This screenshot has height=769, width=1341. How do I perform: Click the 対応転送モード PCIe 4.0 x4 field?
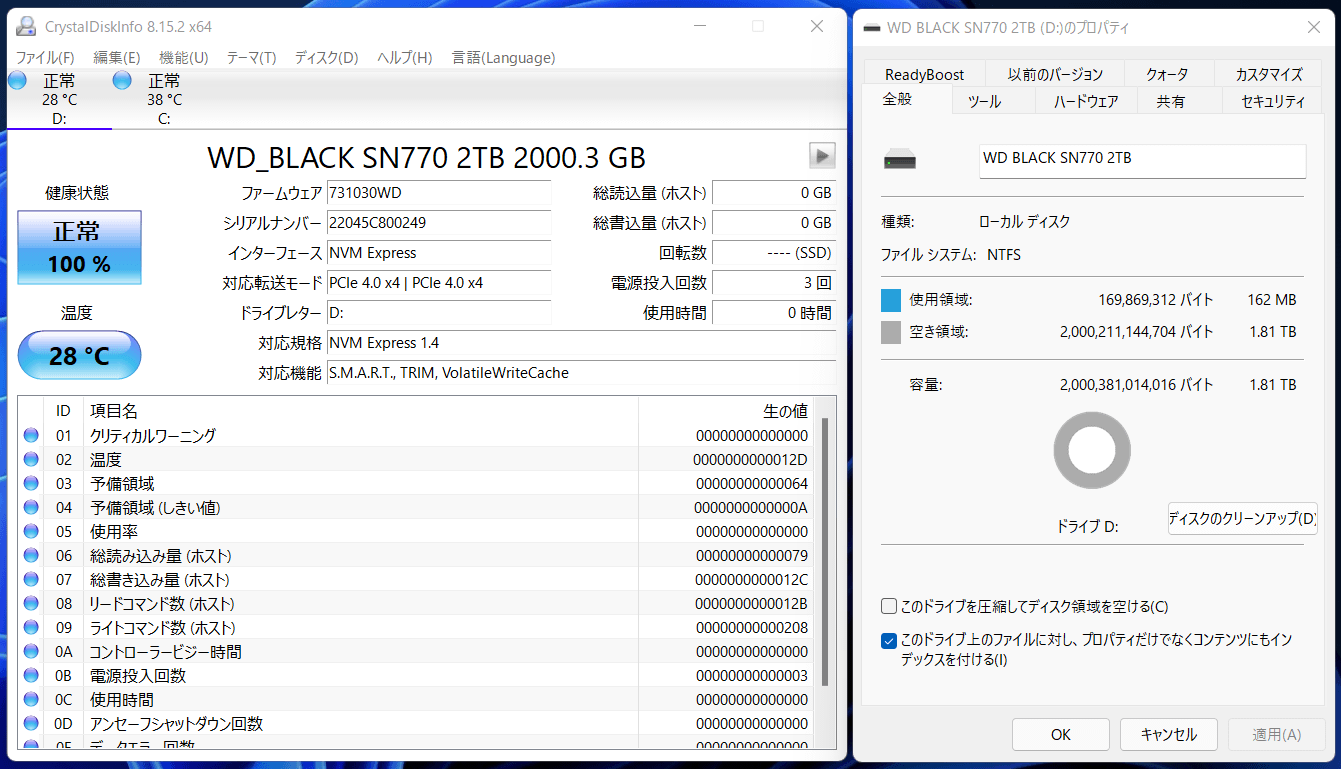pyautogui.click(x=439, y=283)
